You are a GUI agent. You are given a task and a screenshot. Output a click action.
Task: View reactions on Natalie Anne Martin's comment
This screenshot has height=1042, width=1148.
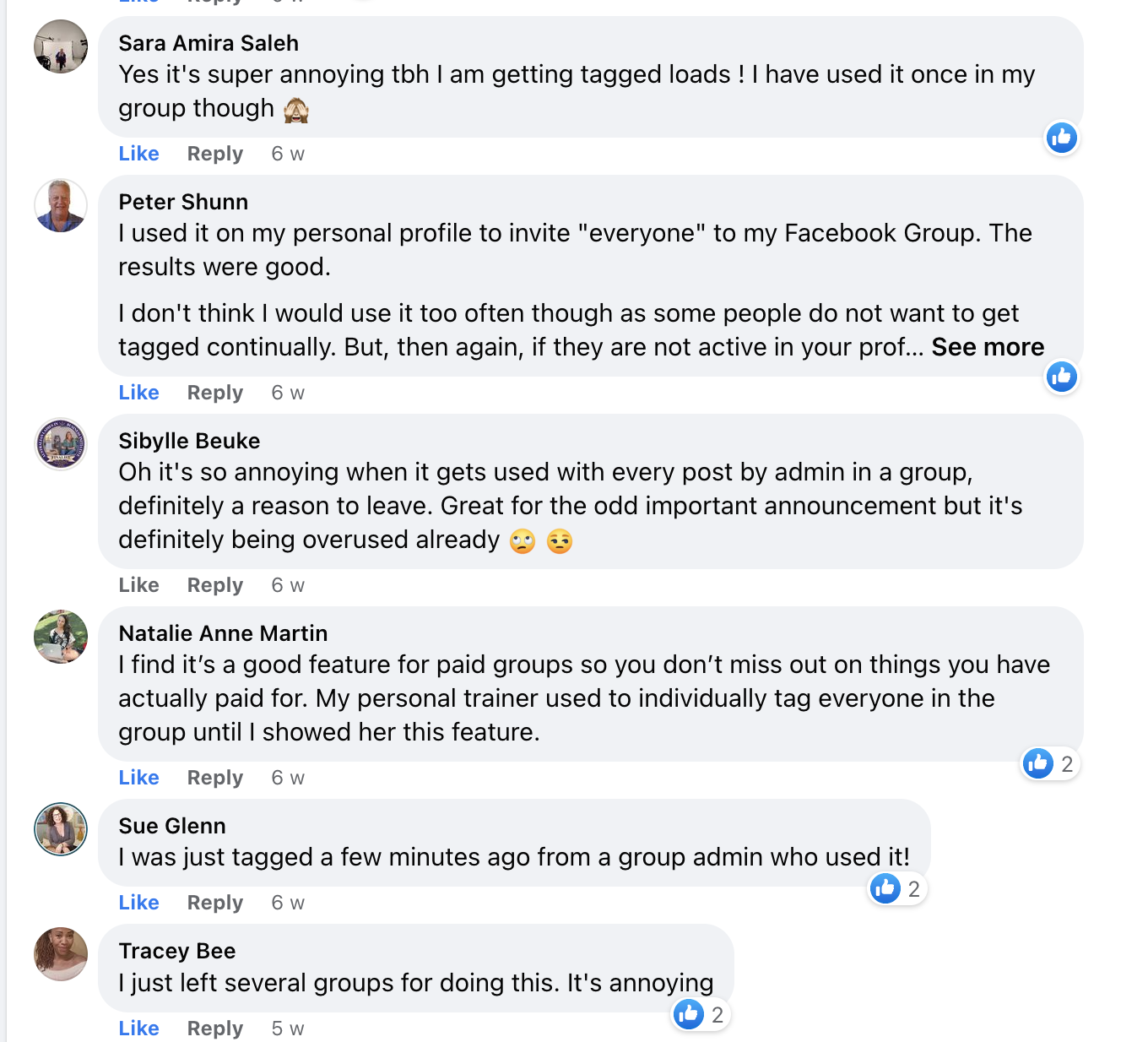(x=1048, y=764)
